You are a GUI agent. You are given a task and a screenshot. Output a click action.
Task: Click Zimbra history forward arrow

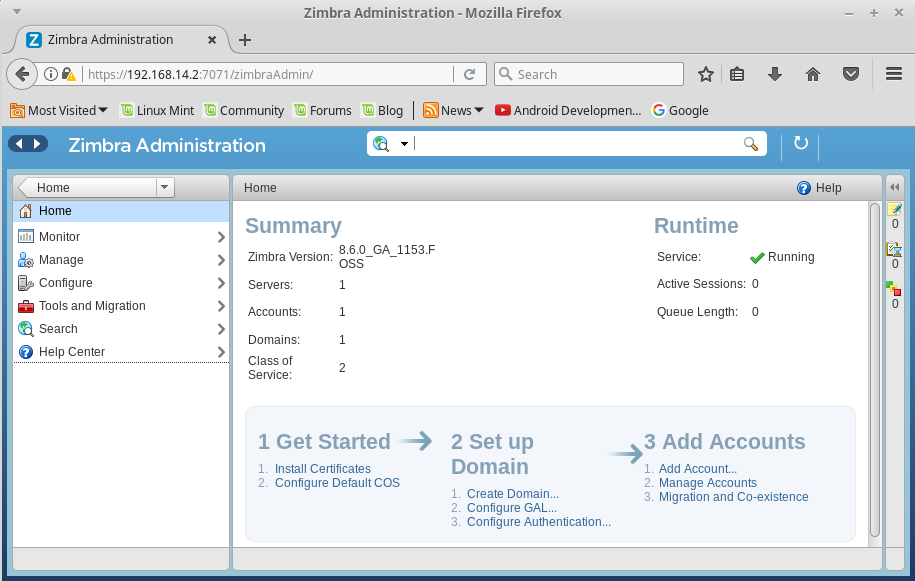[38, 144]
